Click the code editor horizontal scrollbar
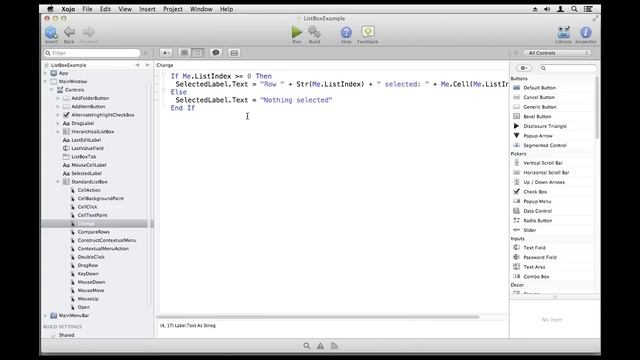 point(318,317)
